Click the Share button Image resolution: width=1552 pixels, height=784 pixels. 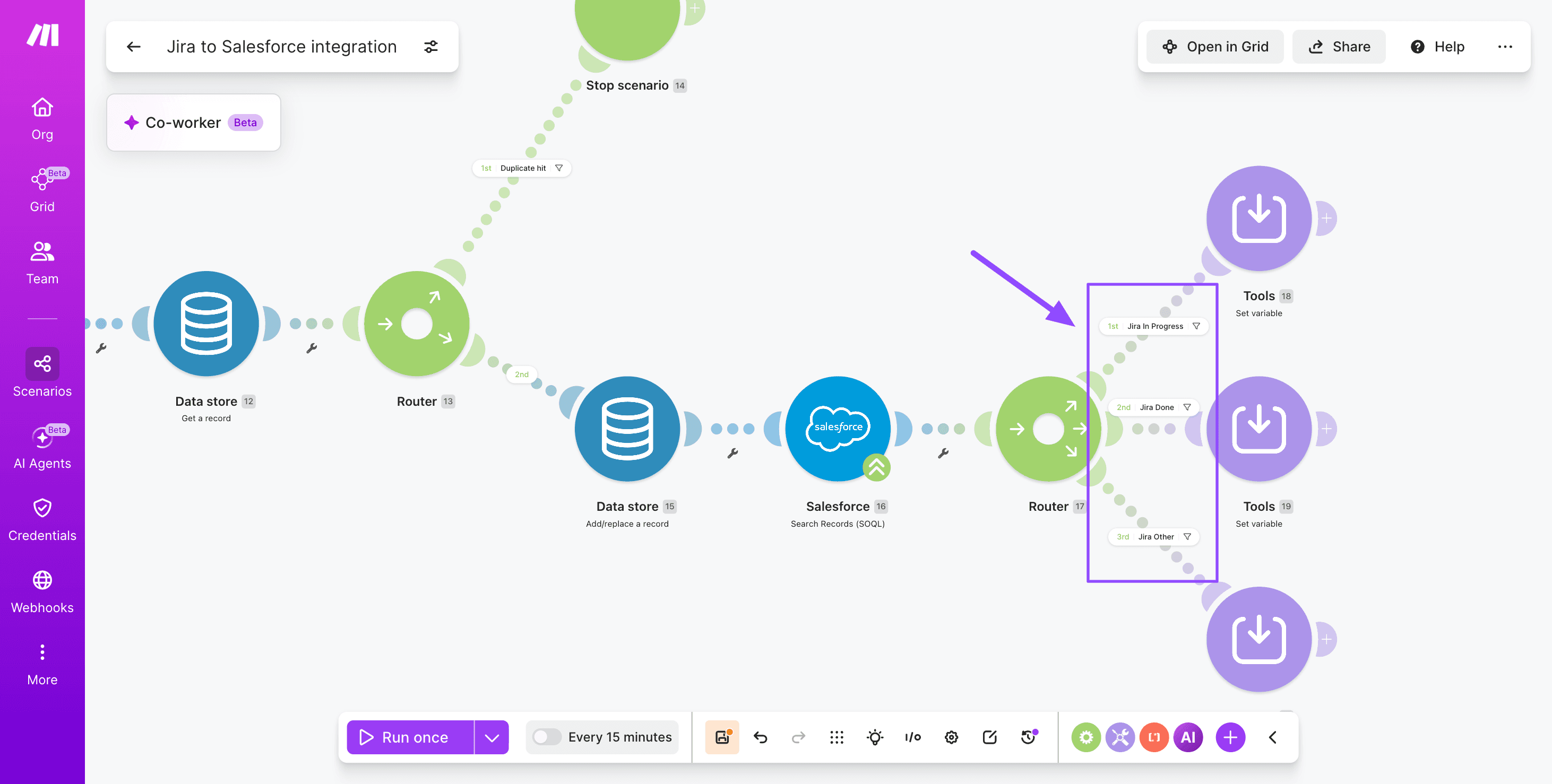tap(1339, 46)
